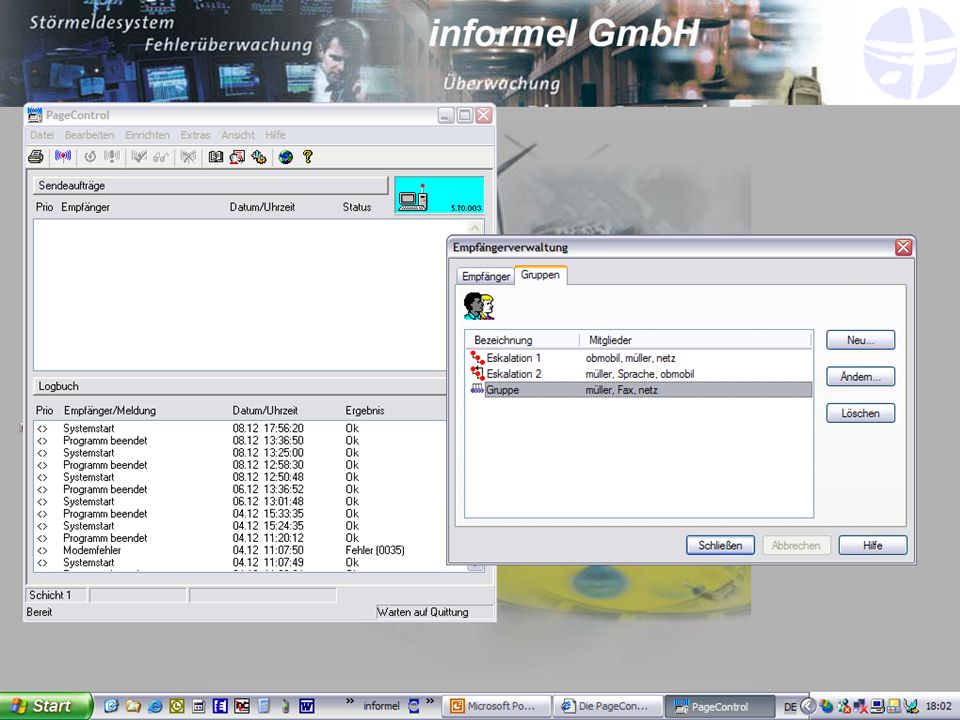The width and height of the screenshot is (960, 720).
Task: Open Internet Explorer from quick launch
Action: pyautogui.click(x=155, y=706)
